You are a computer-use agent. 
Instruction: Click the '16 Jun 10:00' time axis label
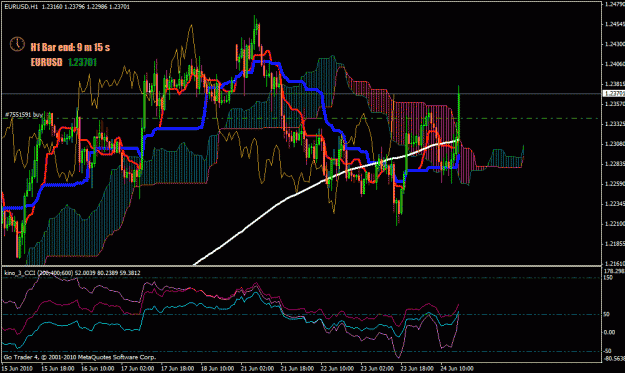click(98, 369)
